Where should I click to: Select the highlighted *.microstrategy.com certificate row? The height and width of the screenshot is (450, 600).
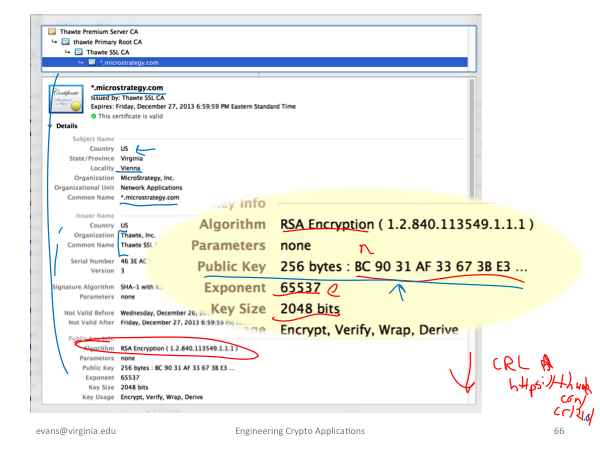254,62
